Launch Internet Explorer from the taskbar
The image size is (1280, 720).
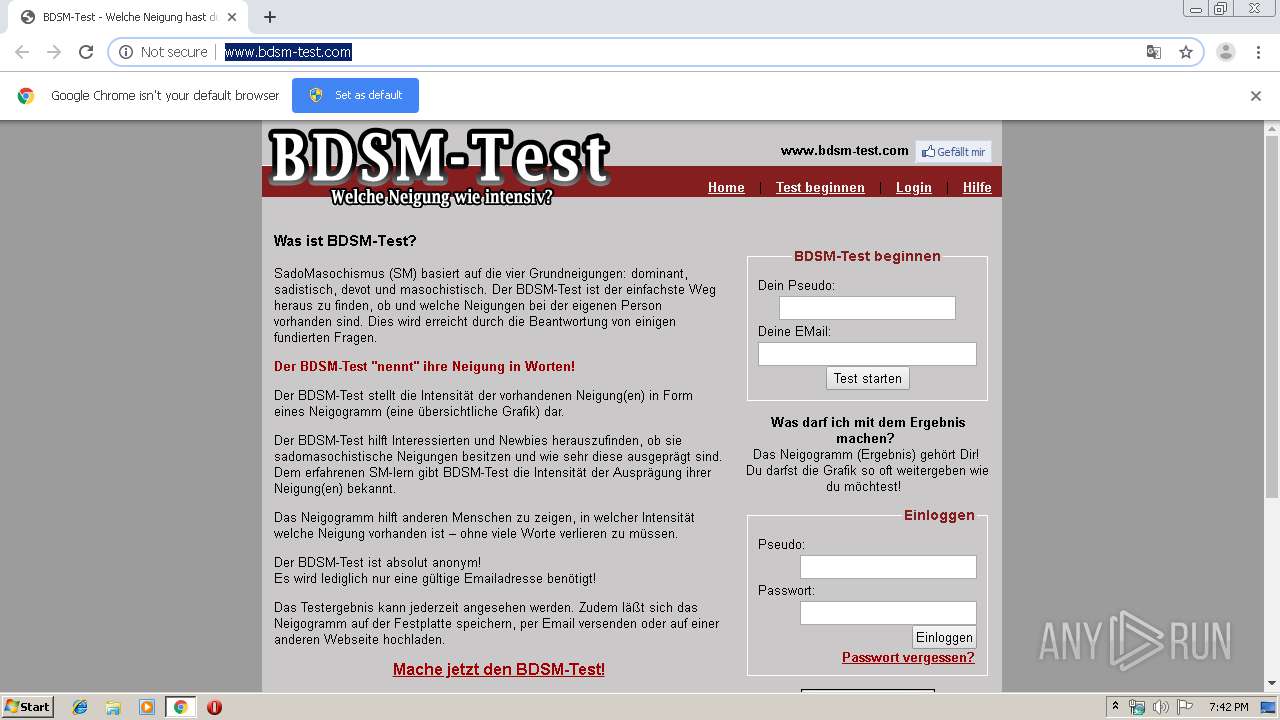pos(80,707)
